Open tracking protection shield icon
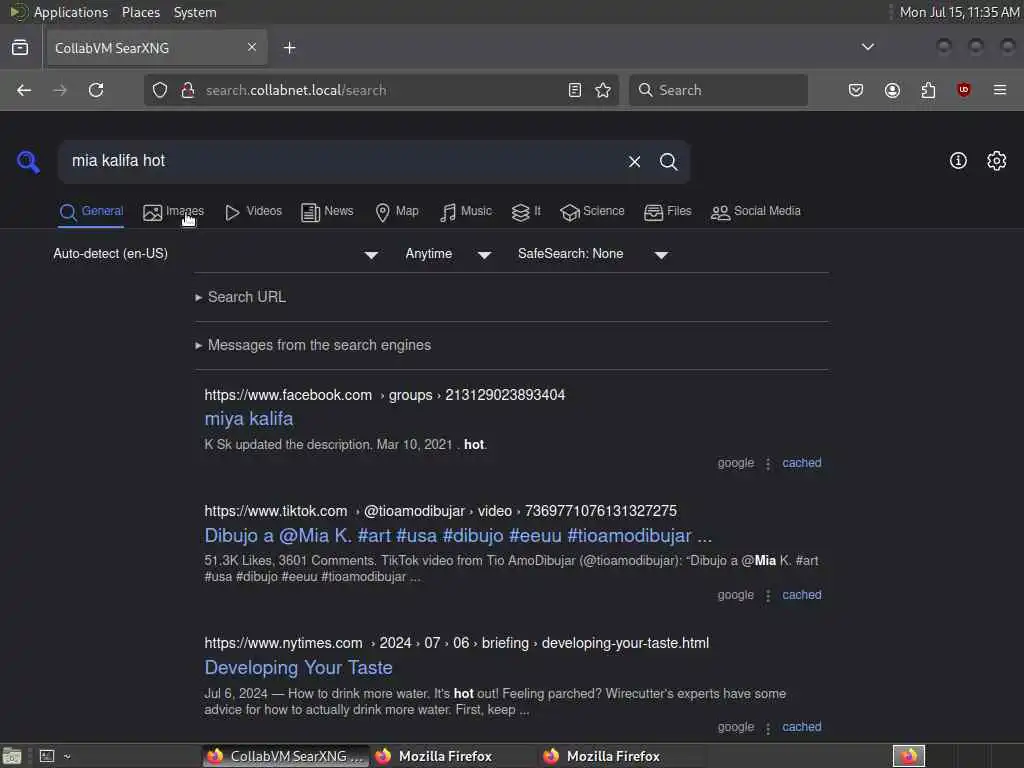Screen dimensions: 1024x768 160,90
